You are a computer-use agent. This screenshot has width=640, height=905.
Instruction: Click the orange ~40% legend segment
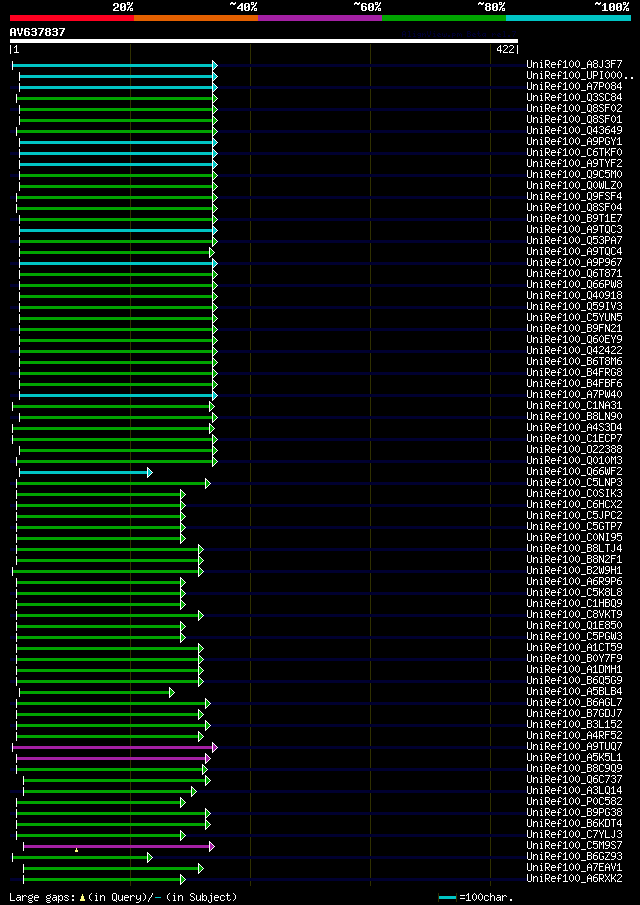pos(196,18)
